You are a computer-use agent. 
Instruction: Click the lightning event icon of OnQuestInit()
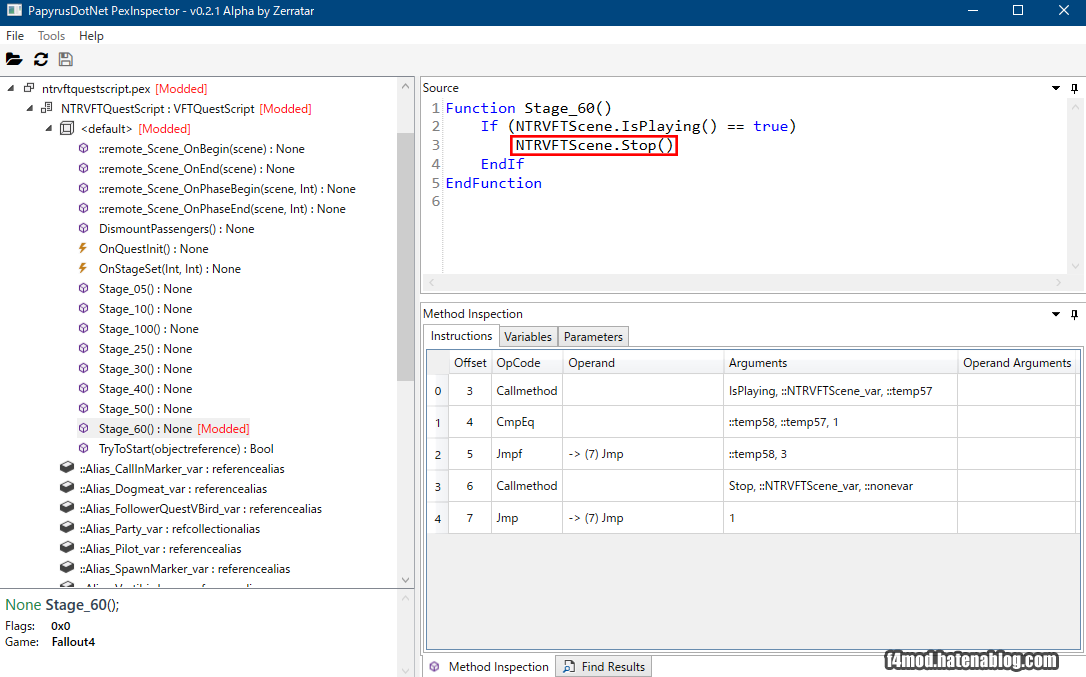(x=83, y=248)
